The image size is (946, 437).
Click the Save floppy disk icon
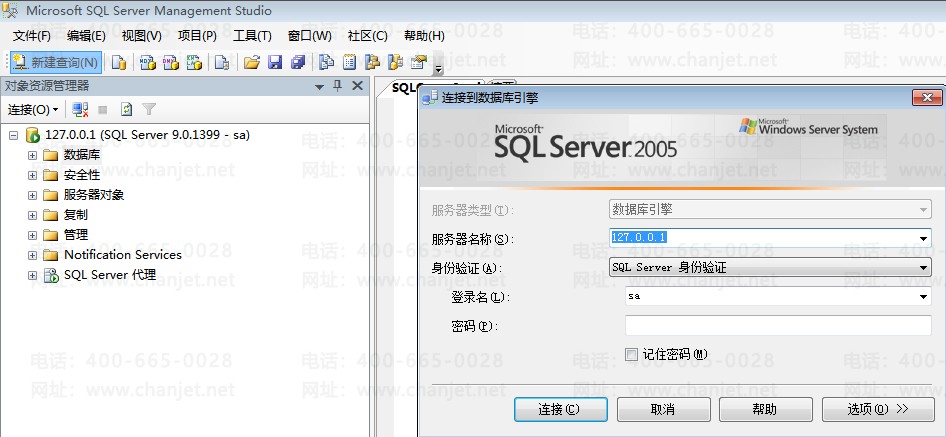tap(274, 63)
